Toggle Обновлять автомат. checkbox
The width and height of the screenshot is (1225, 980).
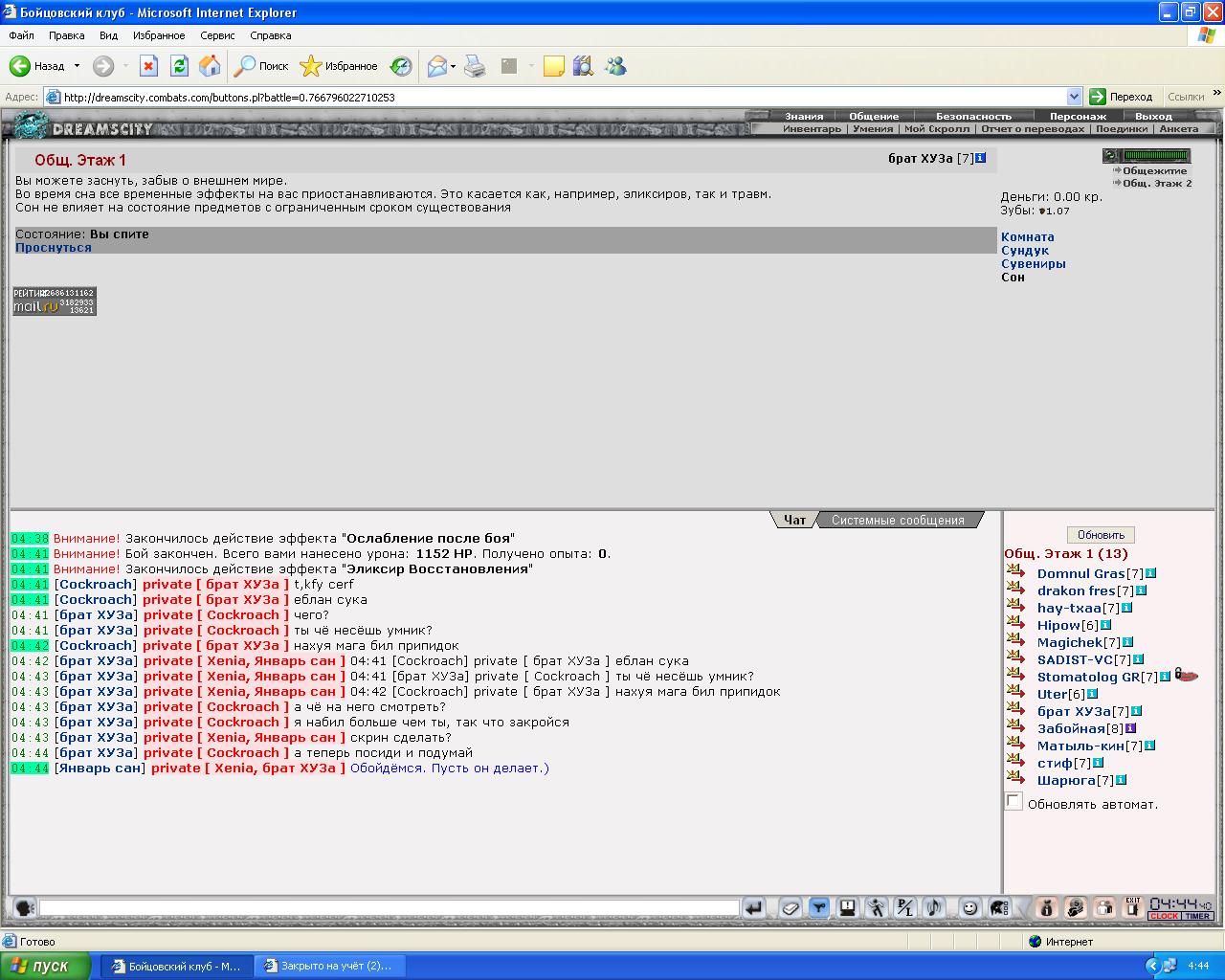click(1013, 801)
